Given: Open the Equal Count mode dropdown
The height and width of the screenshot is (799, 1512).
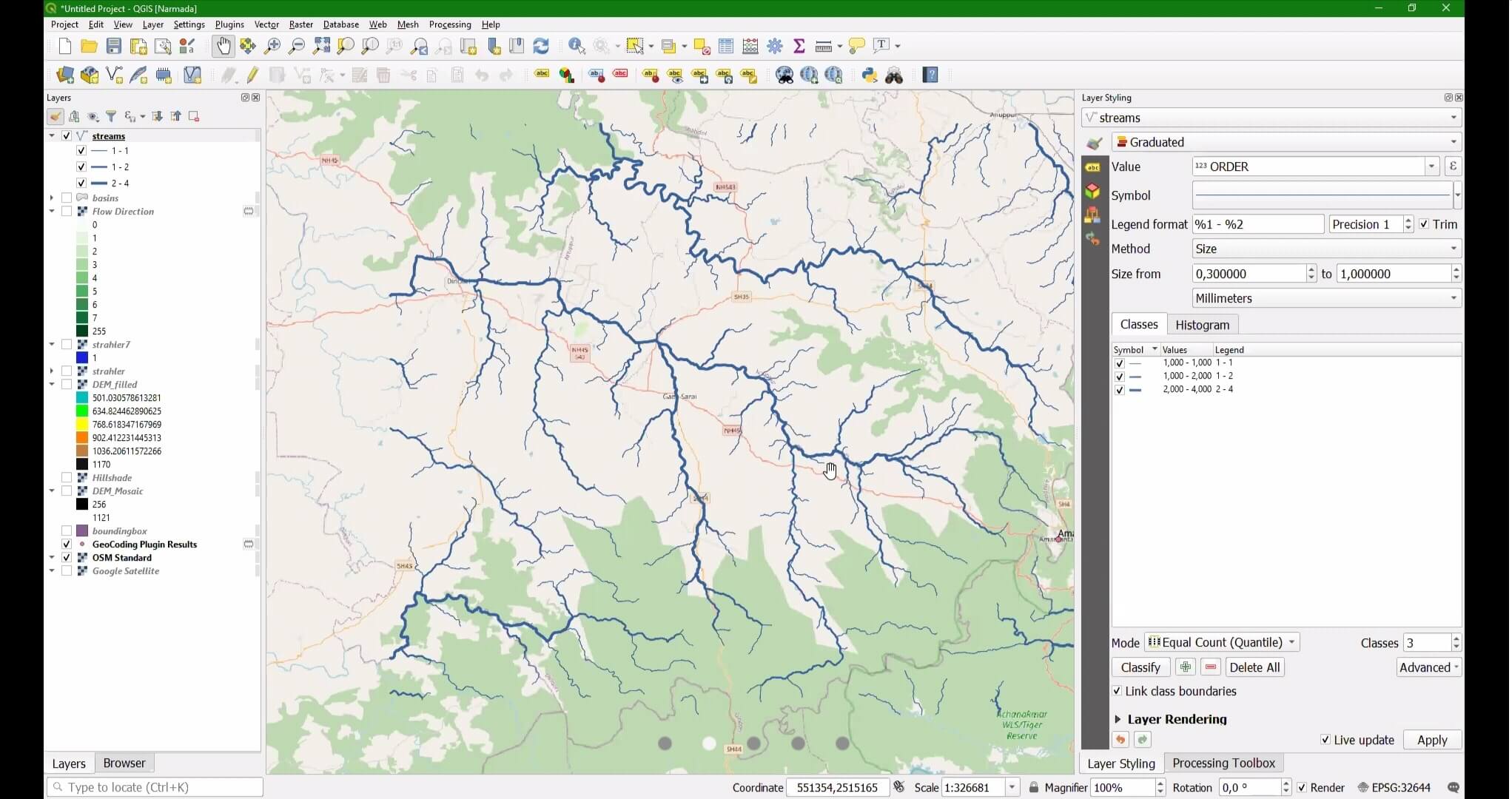Looking at the screenshot, I should pyautogui.click(x=1222, y=642).
